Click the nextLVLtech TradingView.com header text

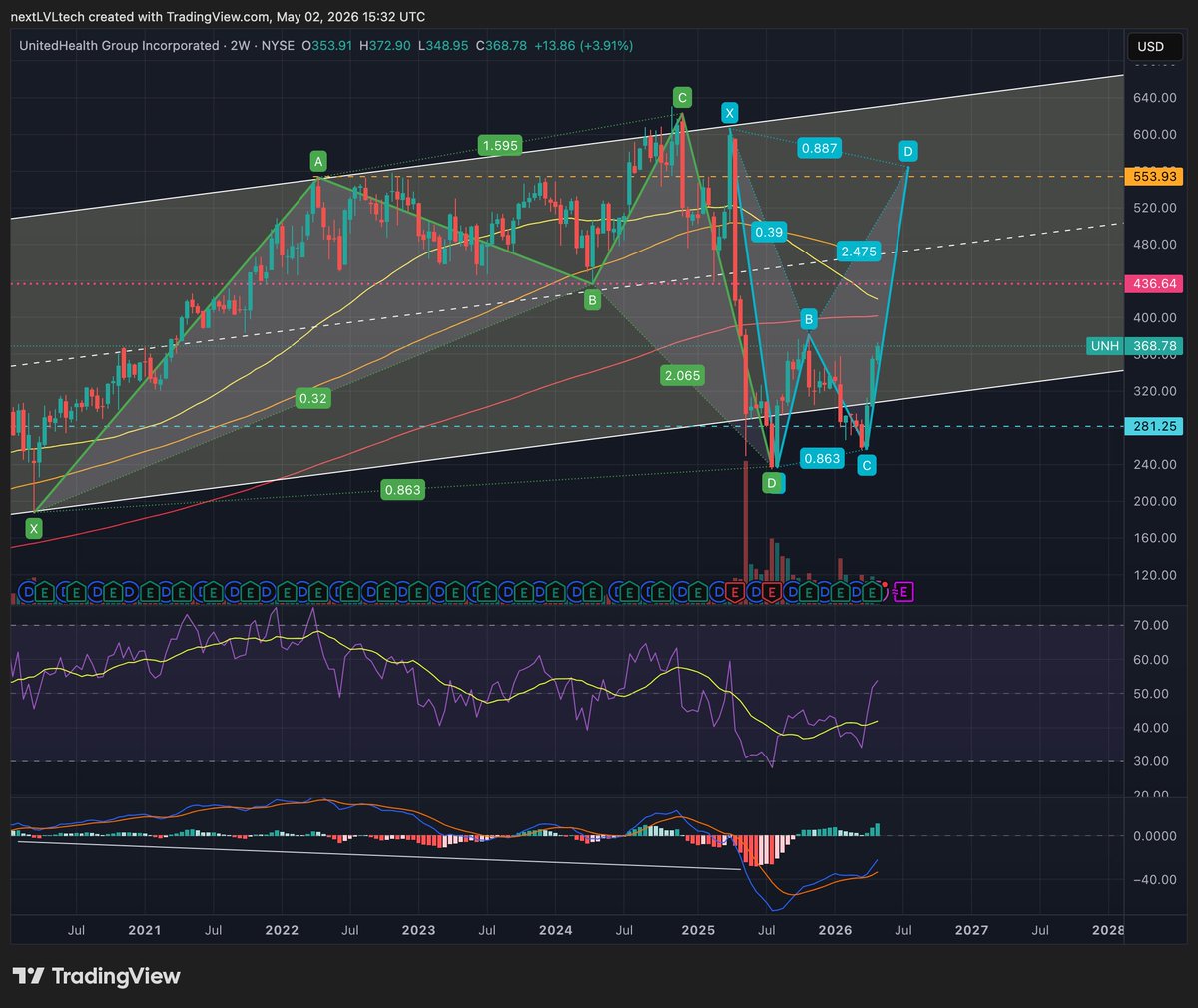click(219, 17)
